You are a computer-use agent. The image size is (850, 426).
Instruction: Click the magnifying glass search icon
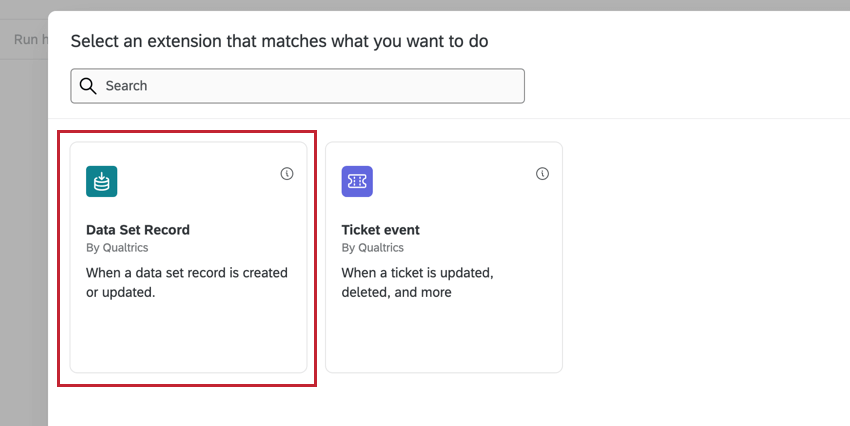[x=88, y=86]
